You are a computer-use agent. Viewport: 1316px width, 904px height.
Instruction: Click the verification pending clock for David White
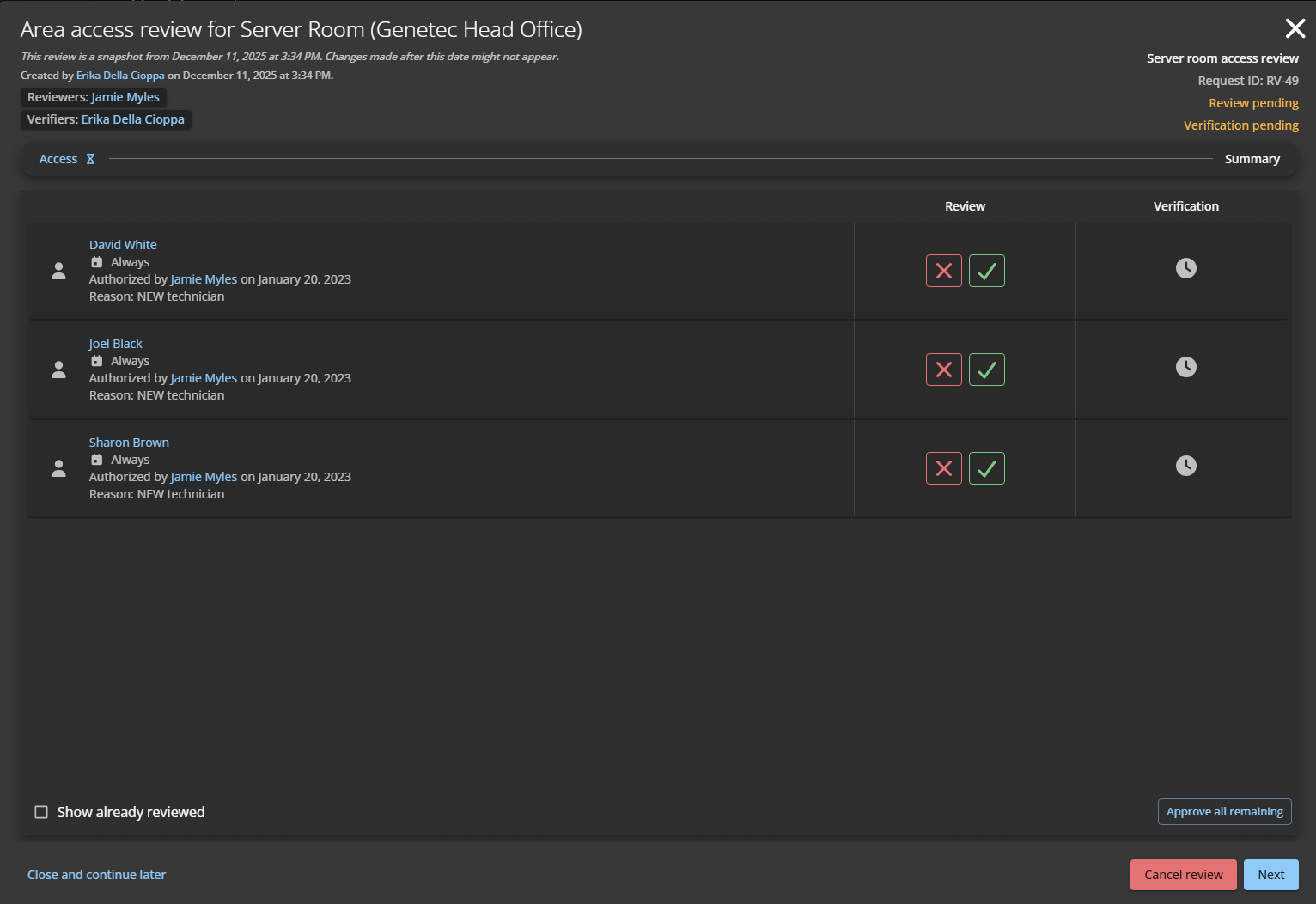[x=1186, y=267]
